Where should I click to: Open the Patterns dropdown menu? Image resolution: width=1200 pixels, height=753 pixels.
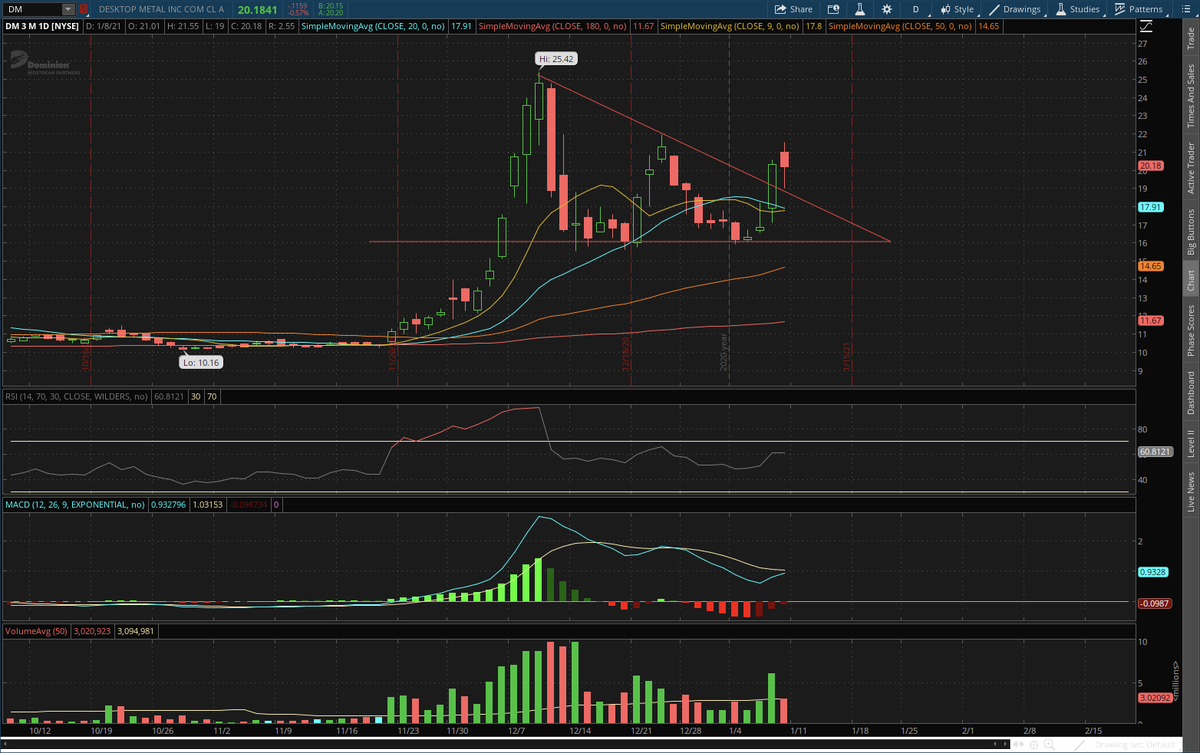coord(1138,9)
